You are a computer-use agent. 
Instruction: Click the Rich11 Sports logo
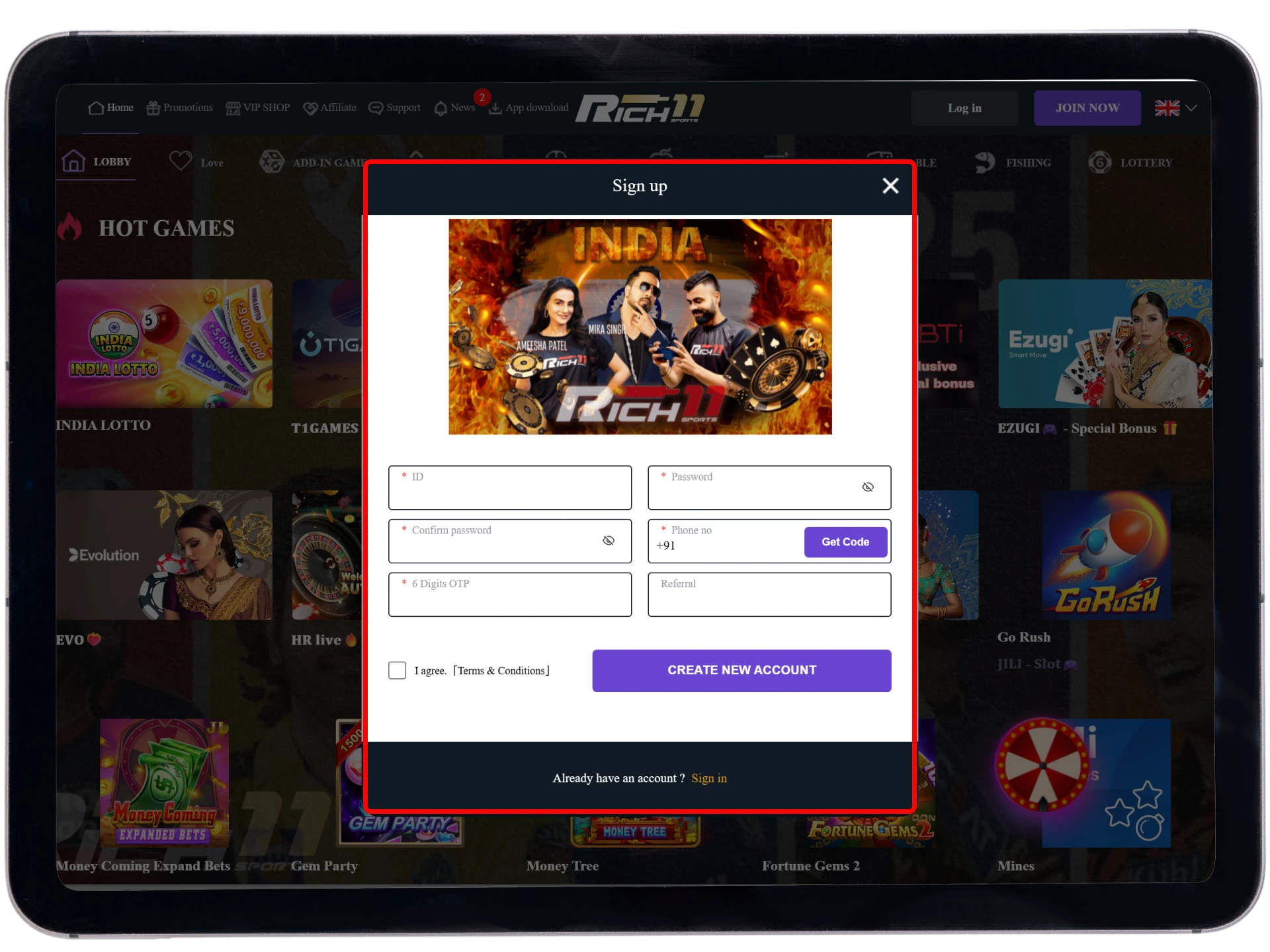(x=639, y=108)
